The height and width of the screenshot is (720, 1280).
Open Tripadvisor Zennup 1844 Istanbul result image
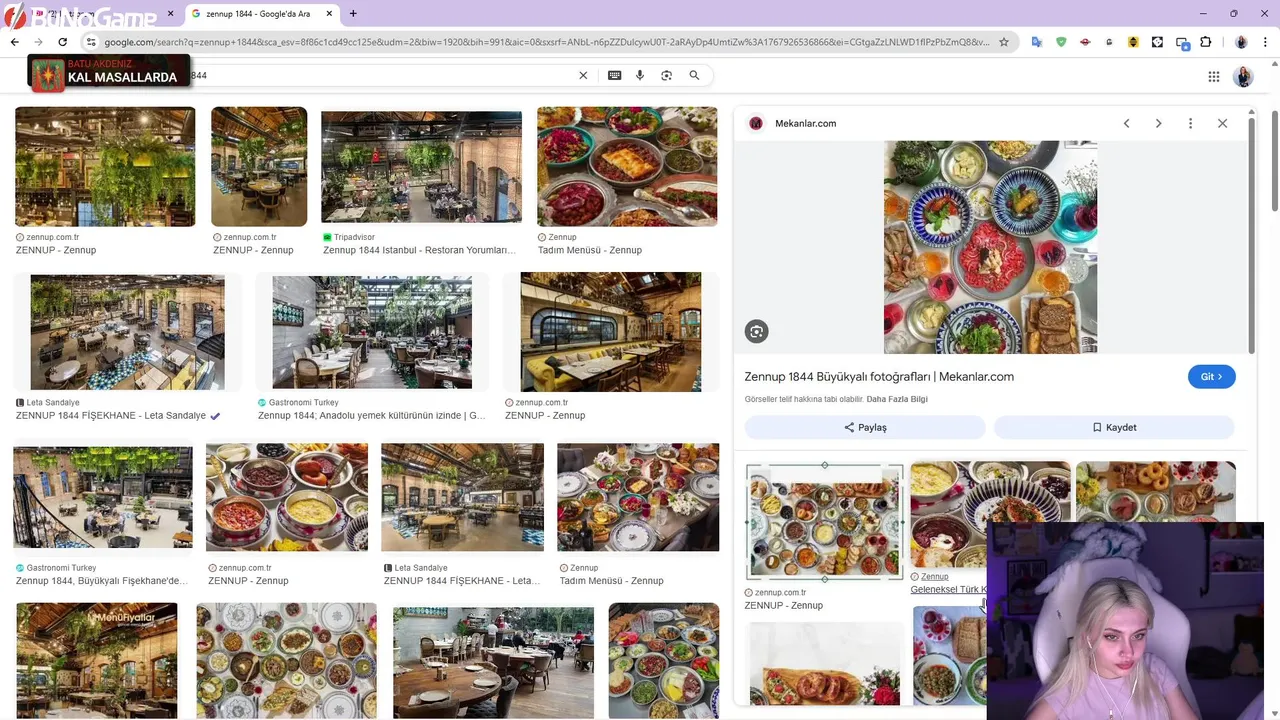421,167
